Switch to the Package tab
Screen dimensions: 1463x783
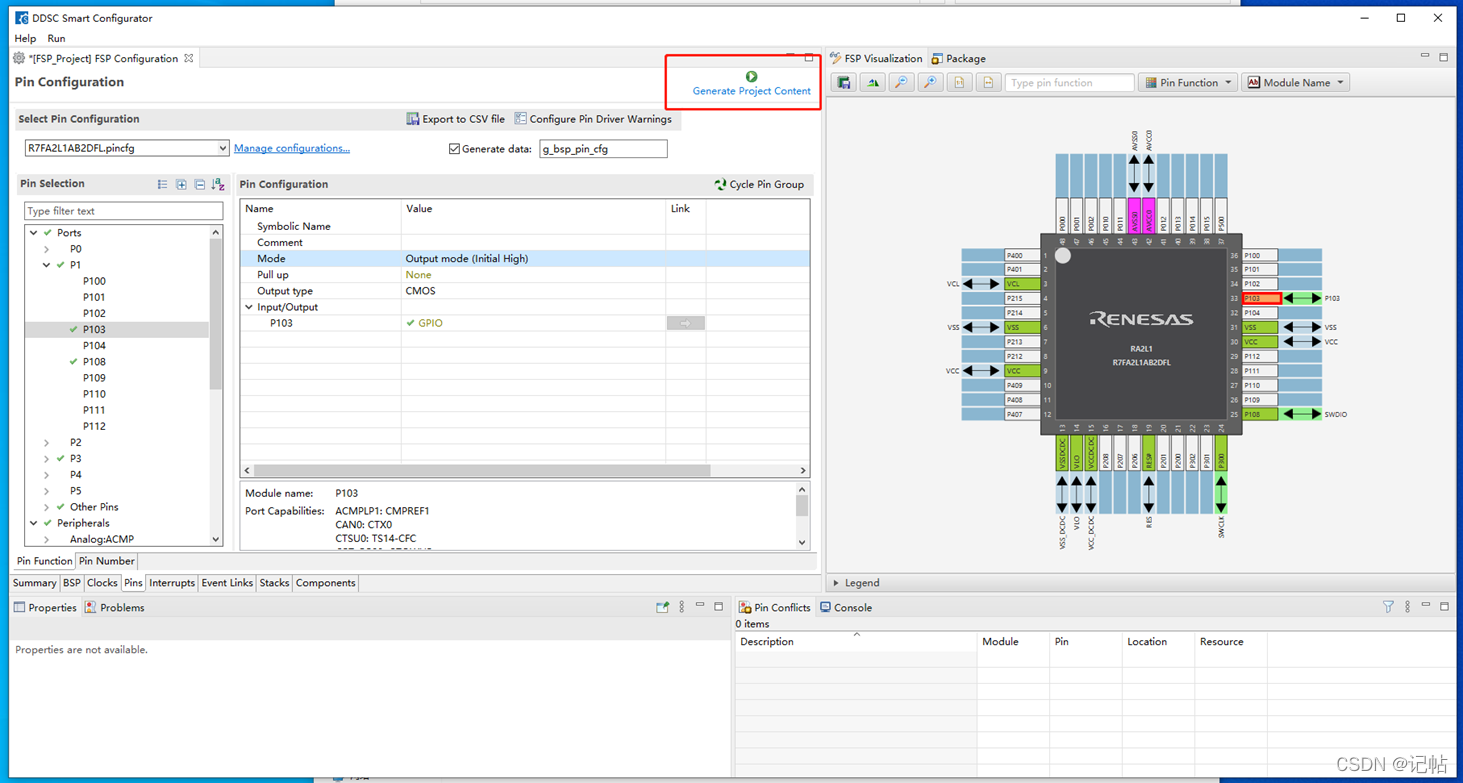pos(958,58)
